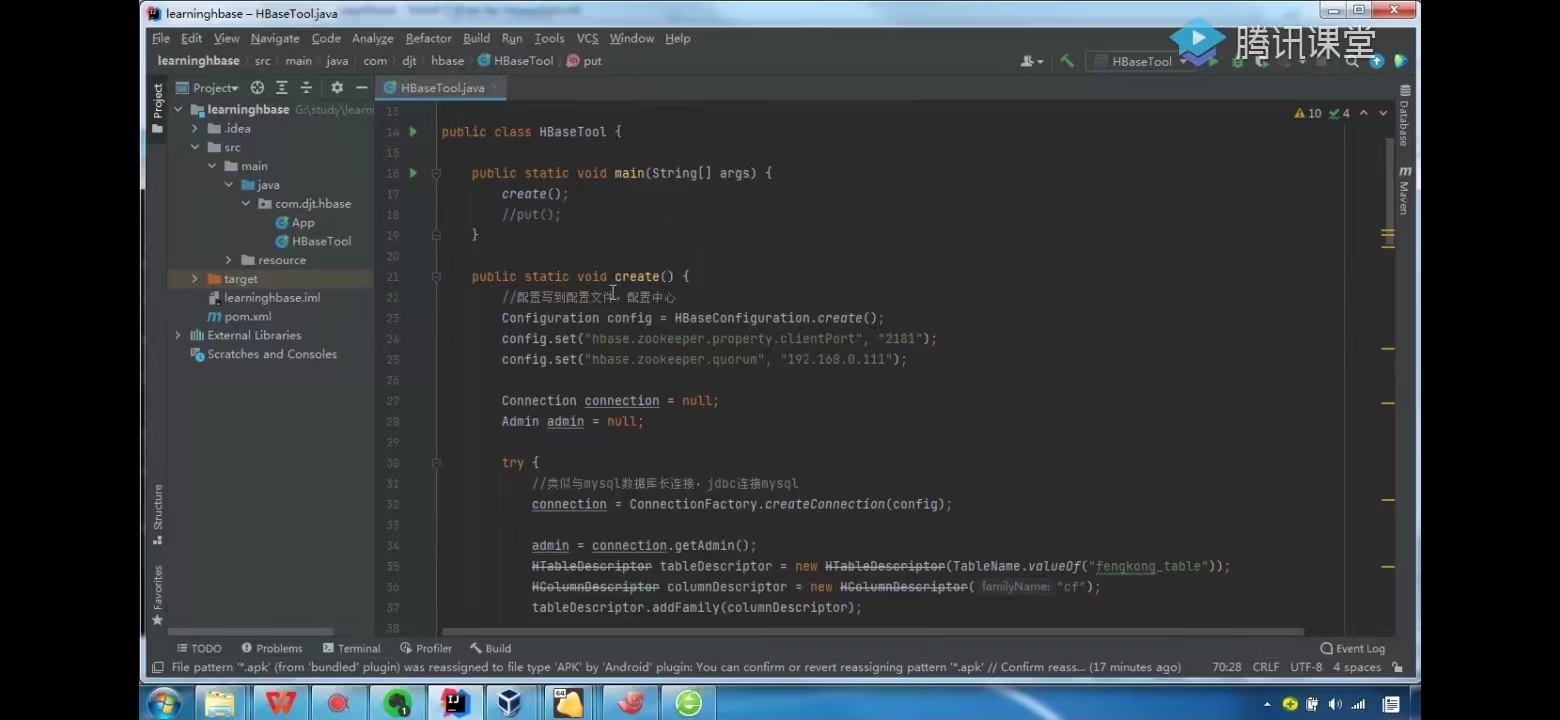Click the blue update arrow icon
This screenshot has width=1560, height=720.
coord(1377,61)
